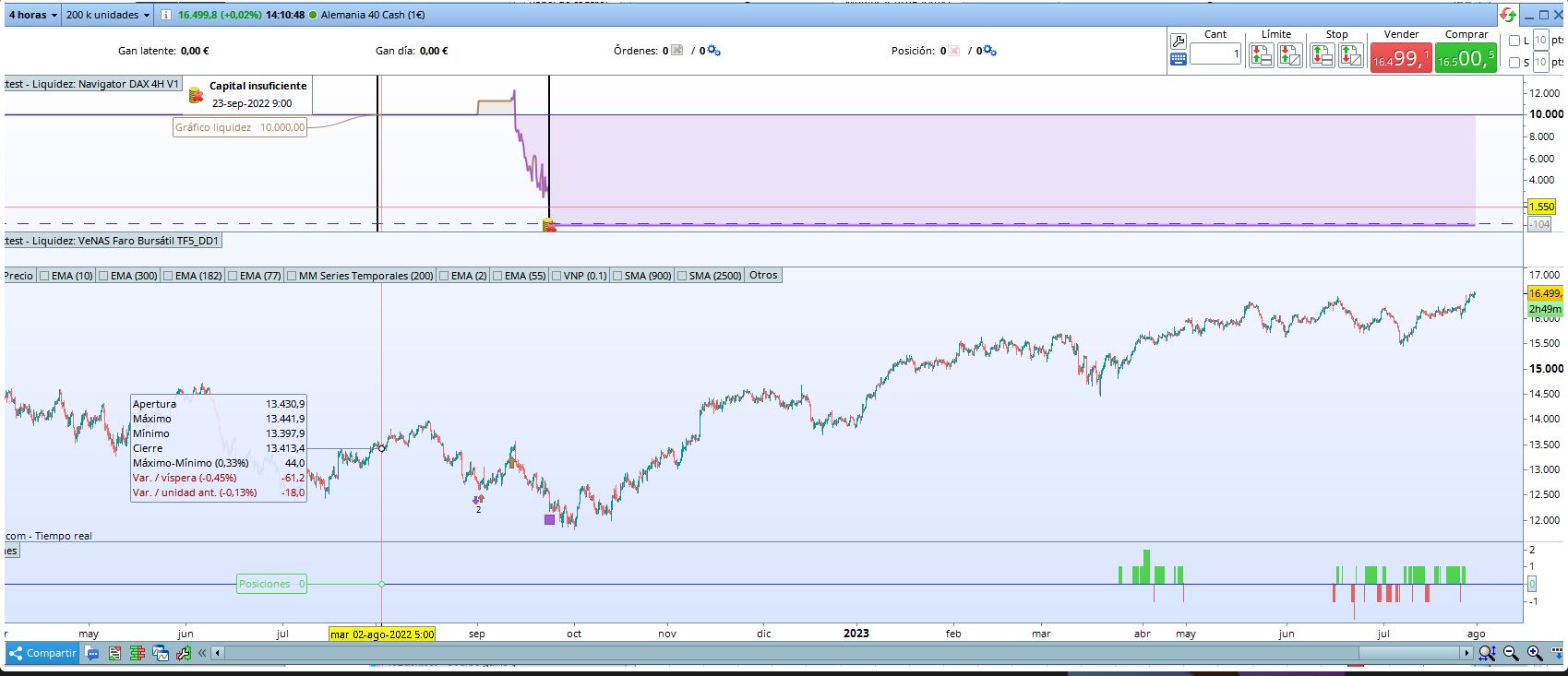The width and height of the screenshot is (1568, 676).
Task: Click the horizontal scrollbar right arrow
Action: tap(1466, 653)
